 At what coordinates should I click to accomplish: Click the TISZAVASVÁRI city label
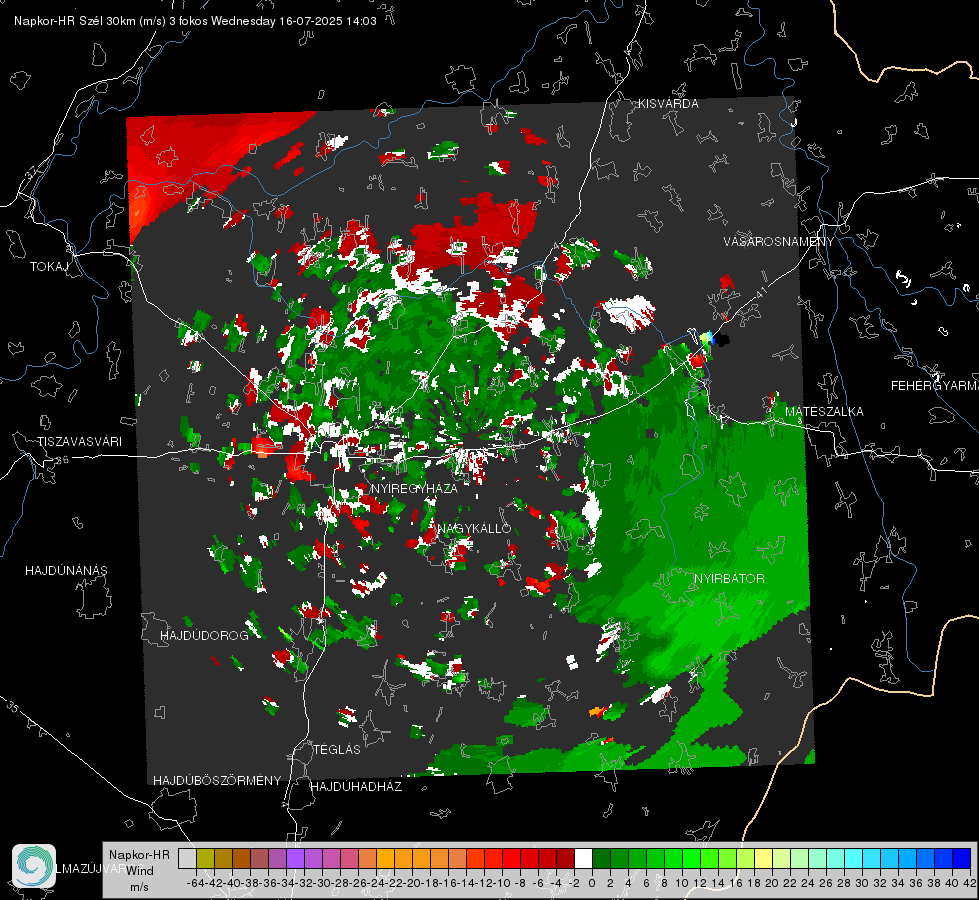tap(79, 442)
